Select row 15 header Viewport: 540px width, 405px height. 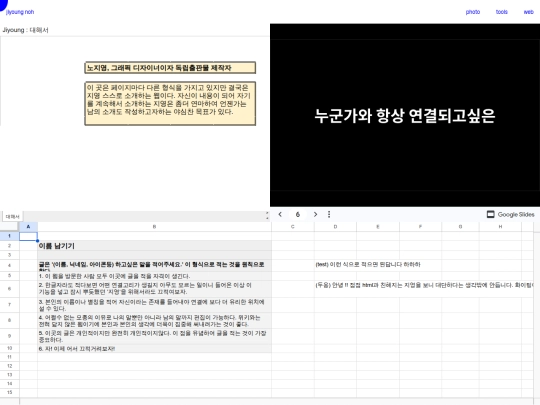pyautogui.click(x=9, y=392)
